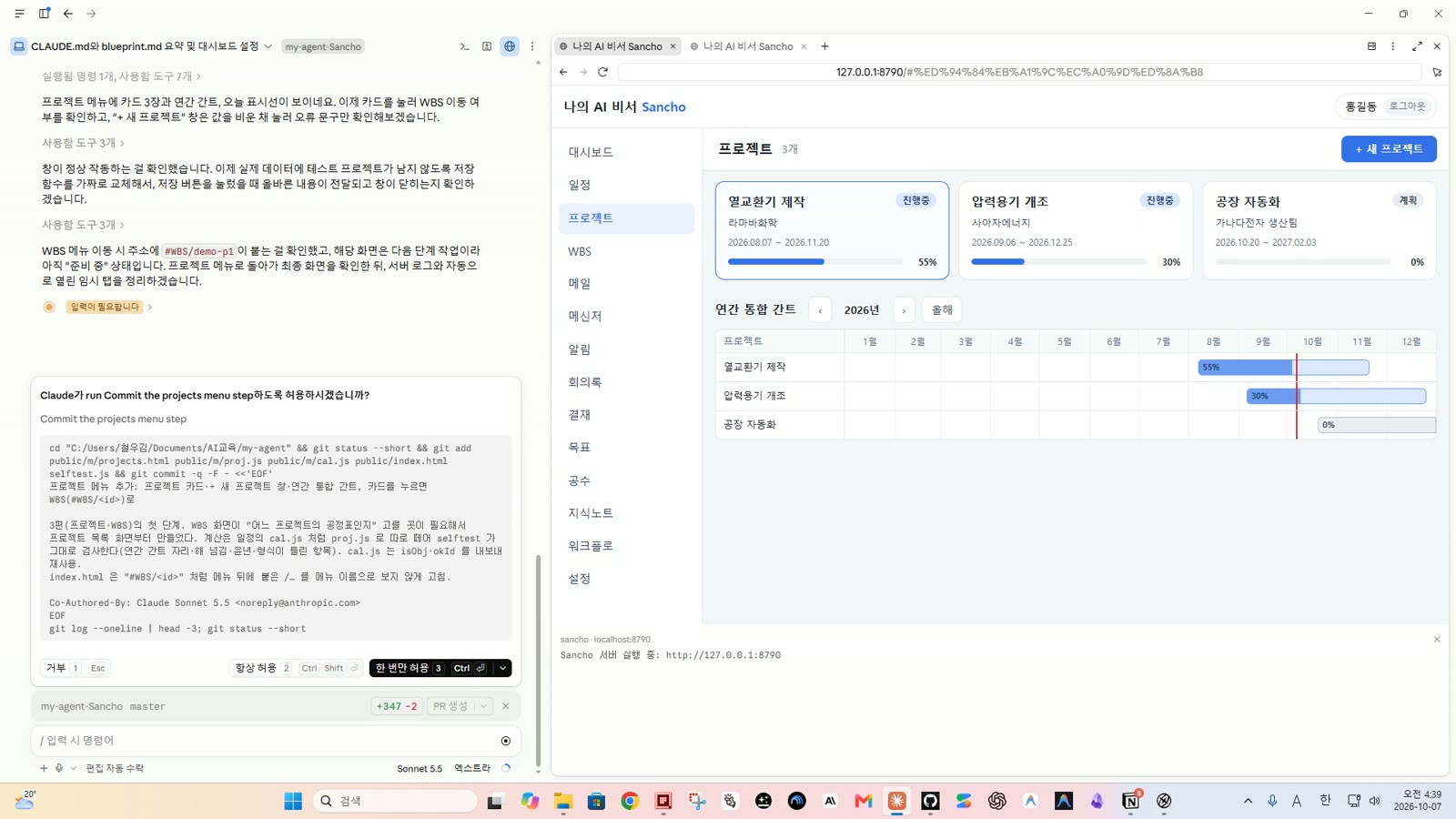Screen dimensions: 1456x819
Task: Toggle the sidebar panel icon with blue dot
Action: point(44,14)
